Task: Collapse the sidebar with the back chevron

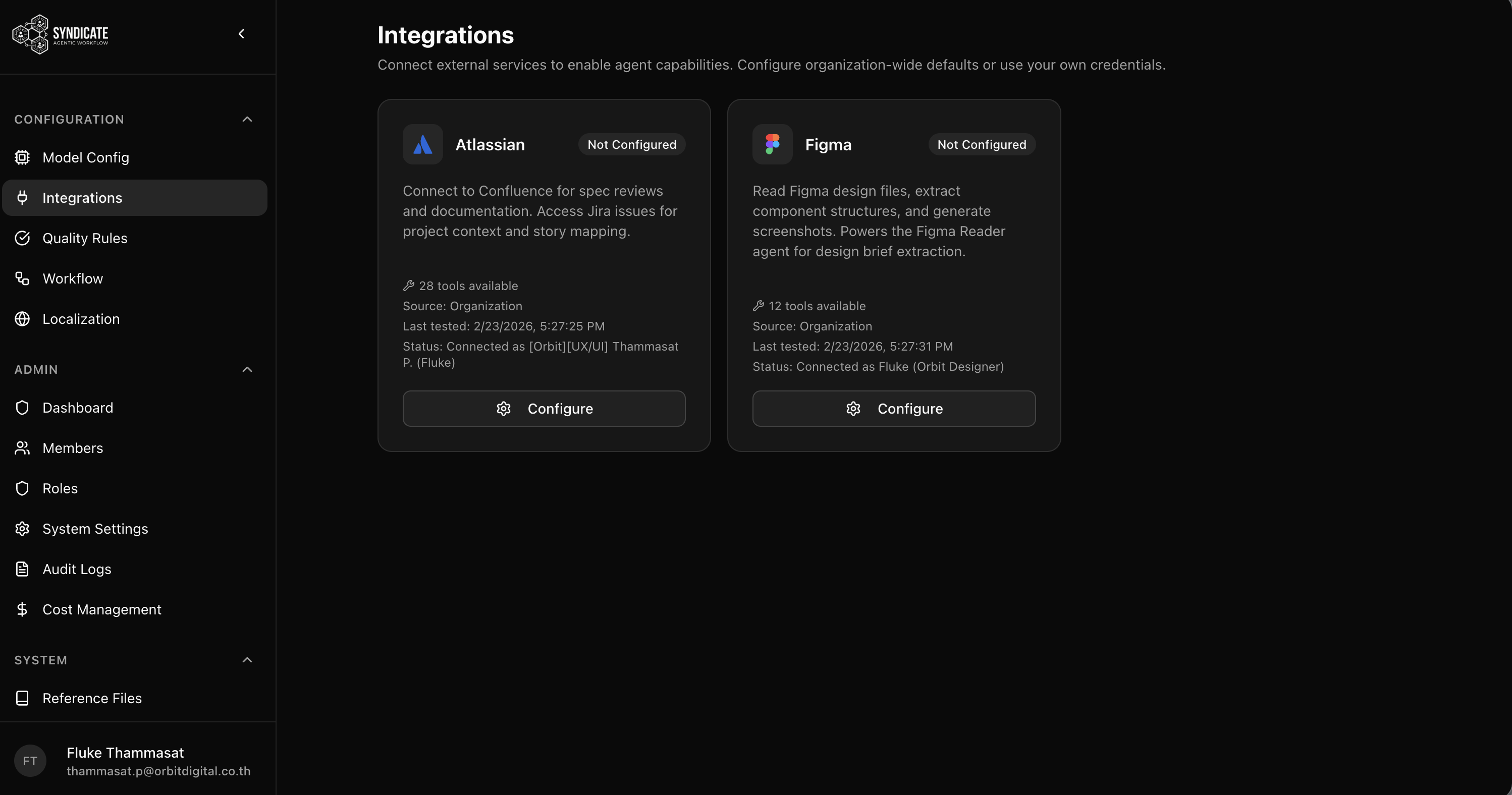Action: 241,34
